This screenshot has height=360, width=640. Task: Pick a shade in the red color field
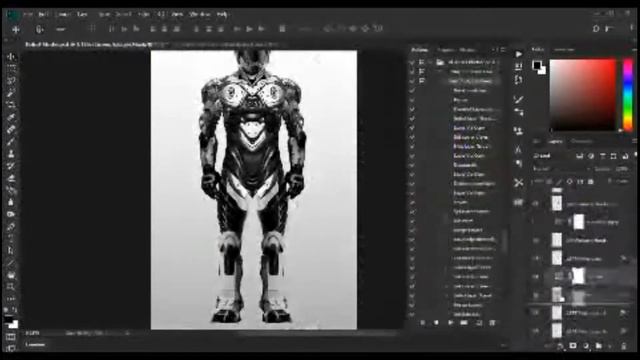coord(582,95)
